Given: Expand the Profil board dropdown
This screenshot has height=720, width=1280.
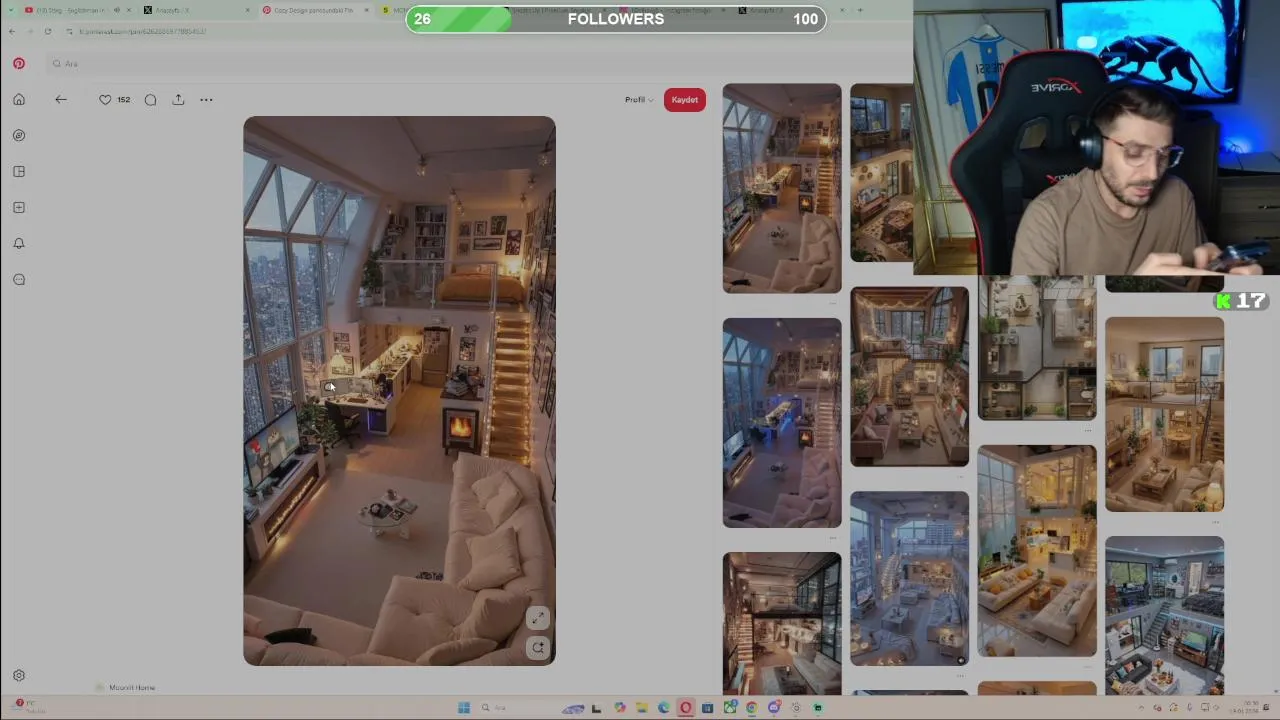Looking at the screenshot, I should click(x=639, y=99).
